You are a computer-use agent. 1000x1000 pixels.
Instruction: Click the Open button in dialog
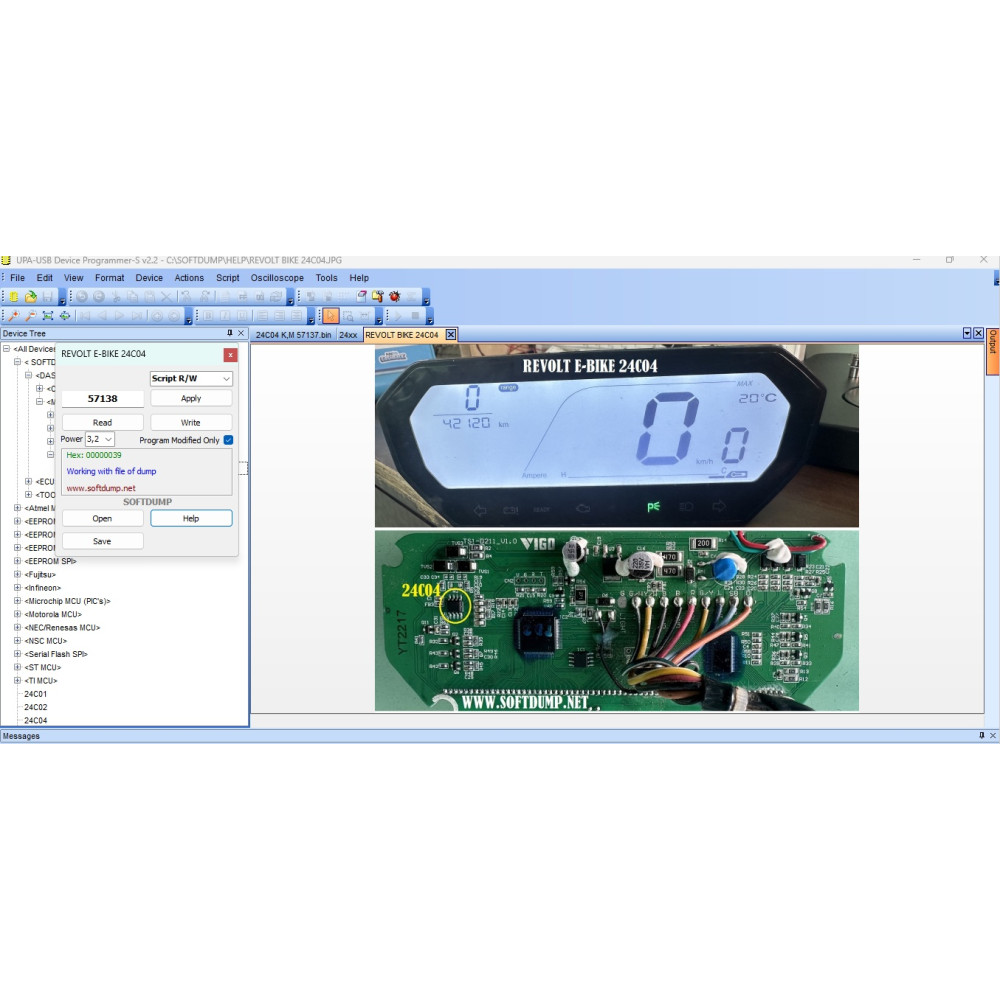[102, 518]
